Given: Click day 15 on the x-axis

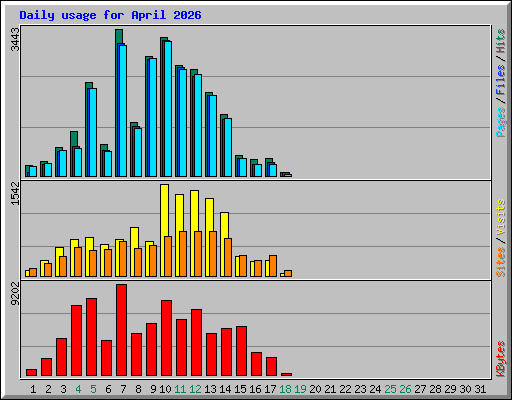Looking at the screenshot, I should 240,389.
